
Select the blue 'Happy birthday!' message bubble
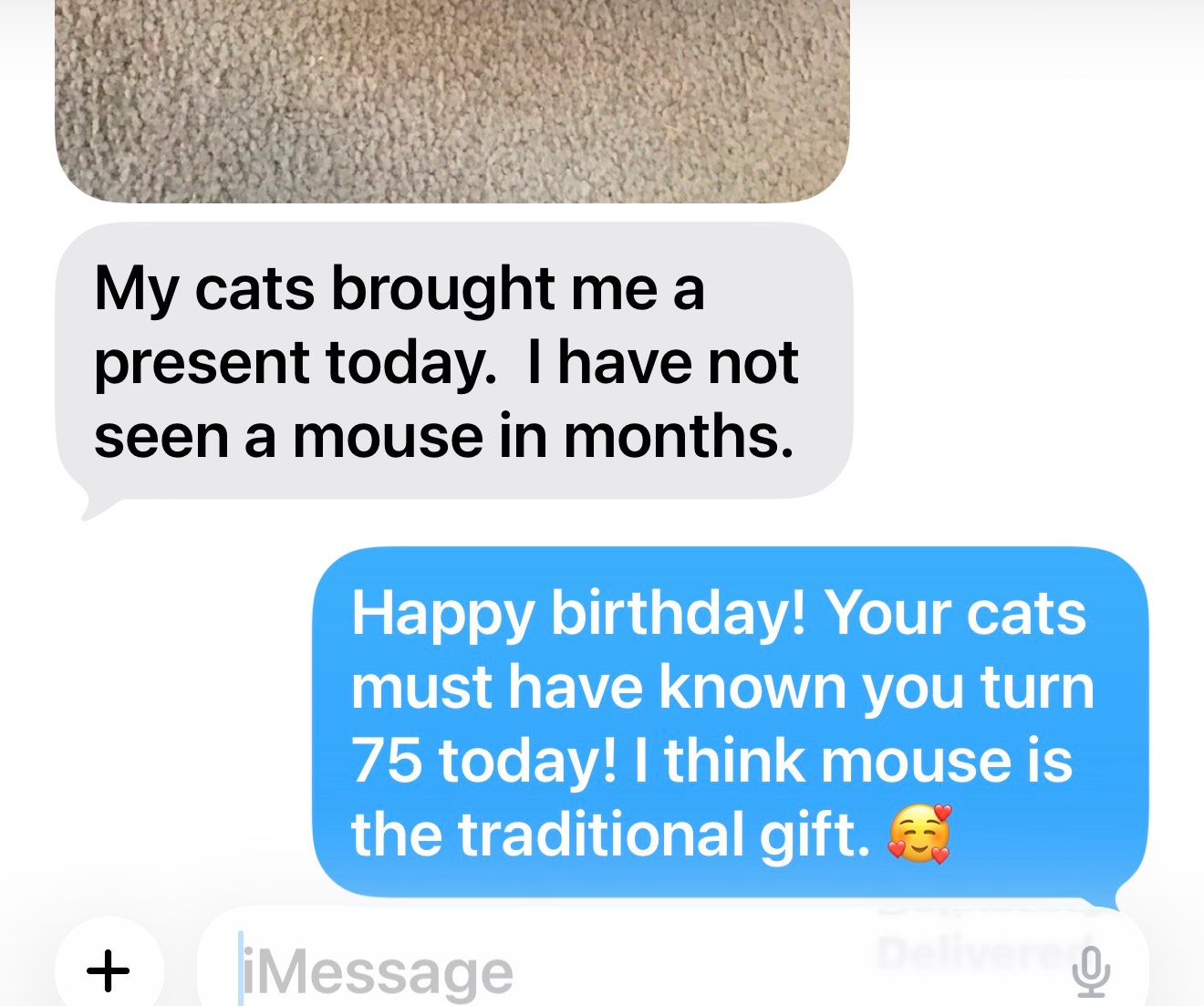(x=730, y=721)
